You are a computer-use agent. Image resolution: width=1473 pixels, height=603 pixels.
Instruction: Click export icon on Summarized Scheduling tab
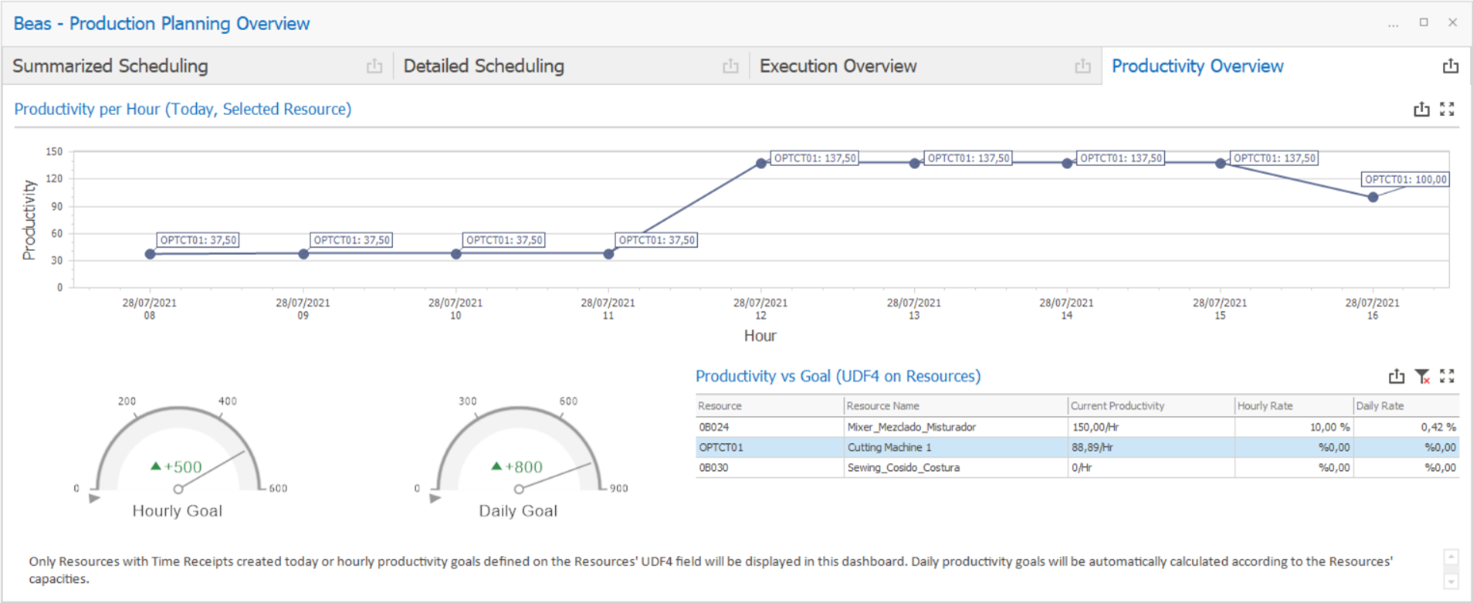point(374,67)
